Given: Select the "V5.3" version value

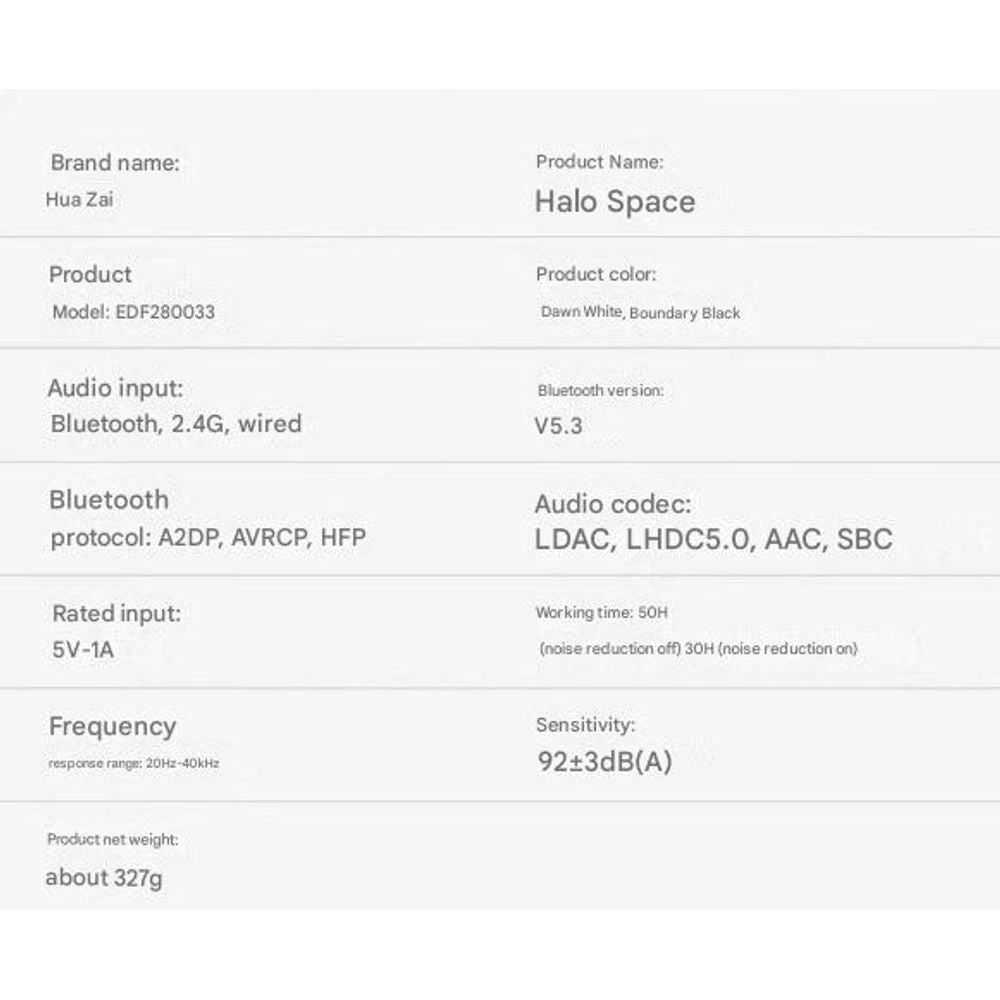Looking at the screenshot, I should (559, 426).
